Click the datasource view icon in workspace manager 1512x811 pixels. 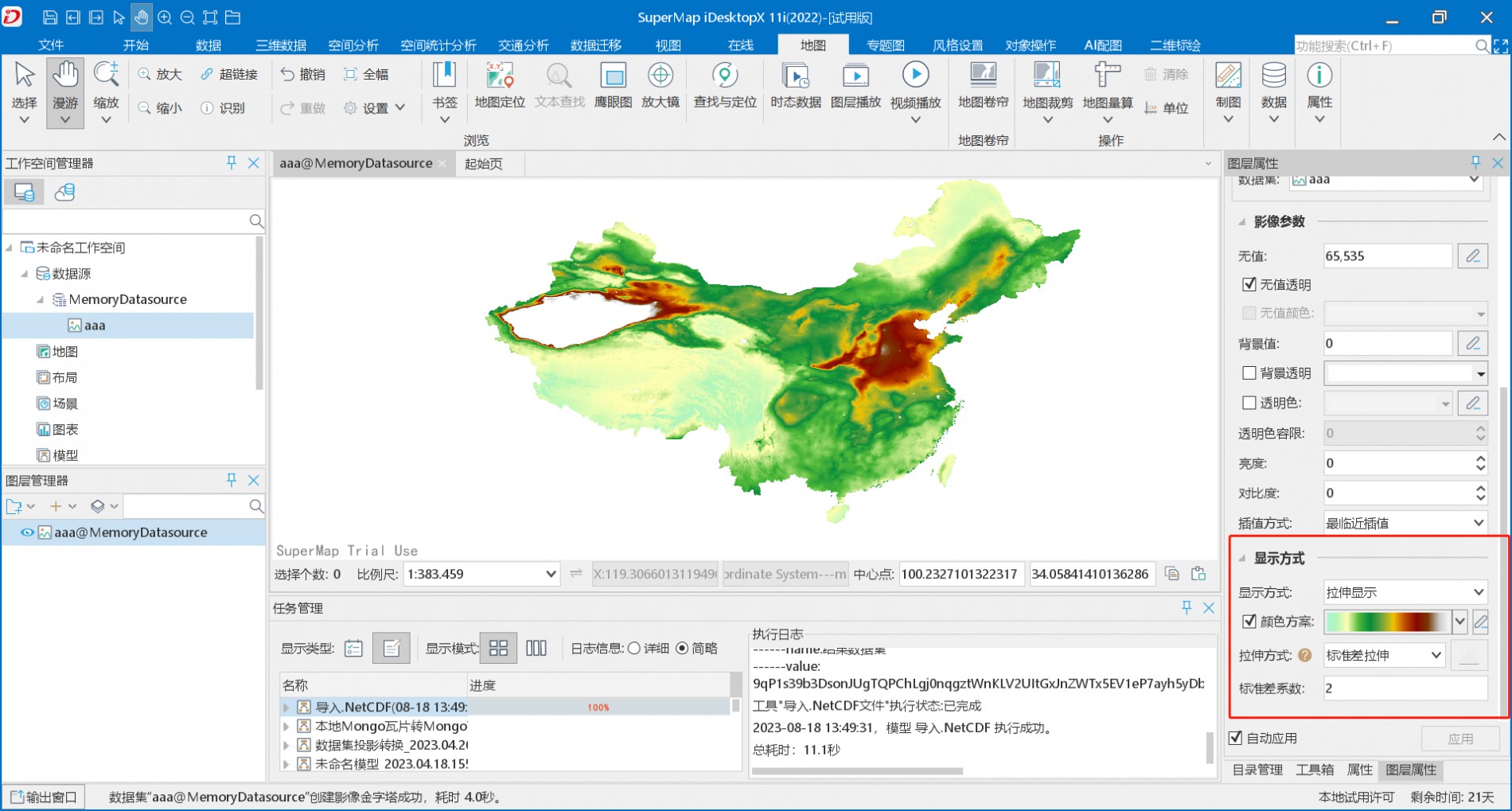24,192
